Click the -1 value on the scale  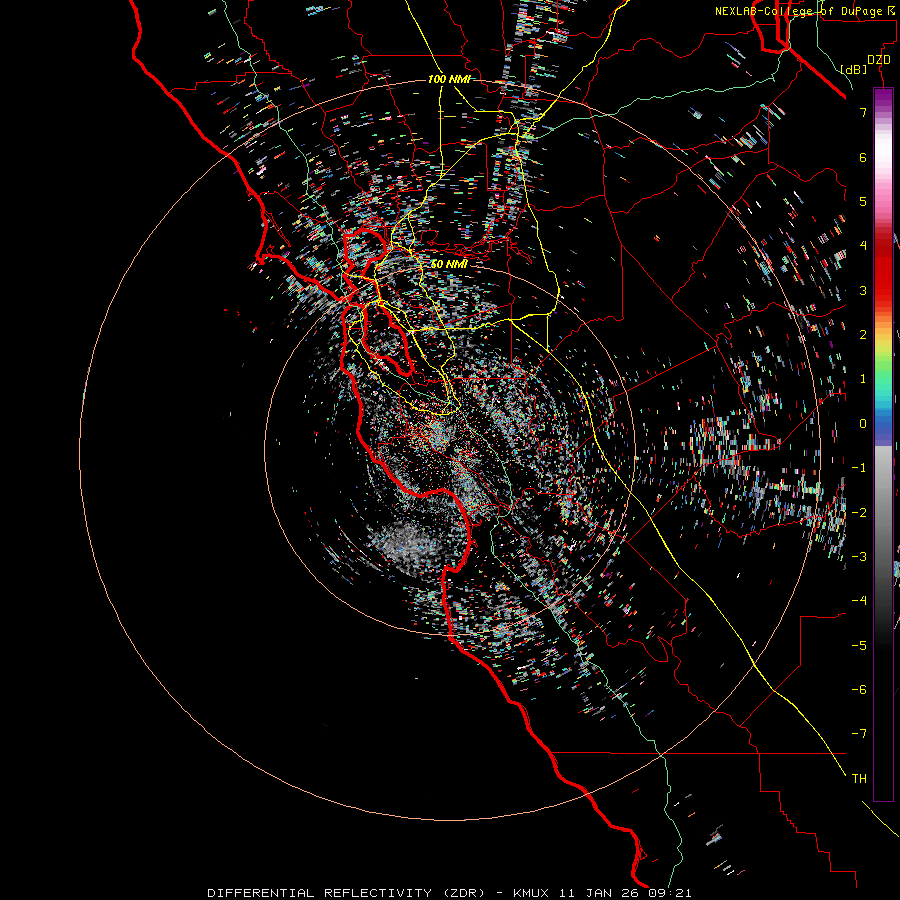[859, 468]
